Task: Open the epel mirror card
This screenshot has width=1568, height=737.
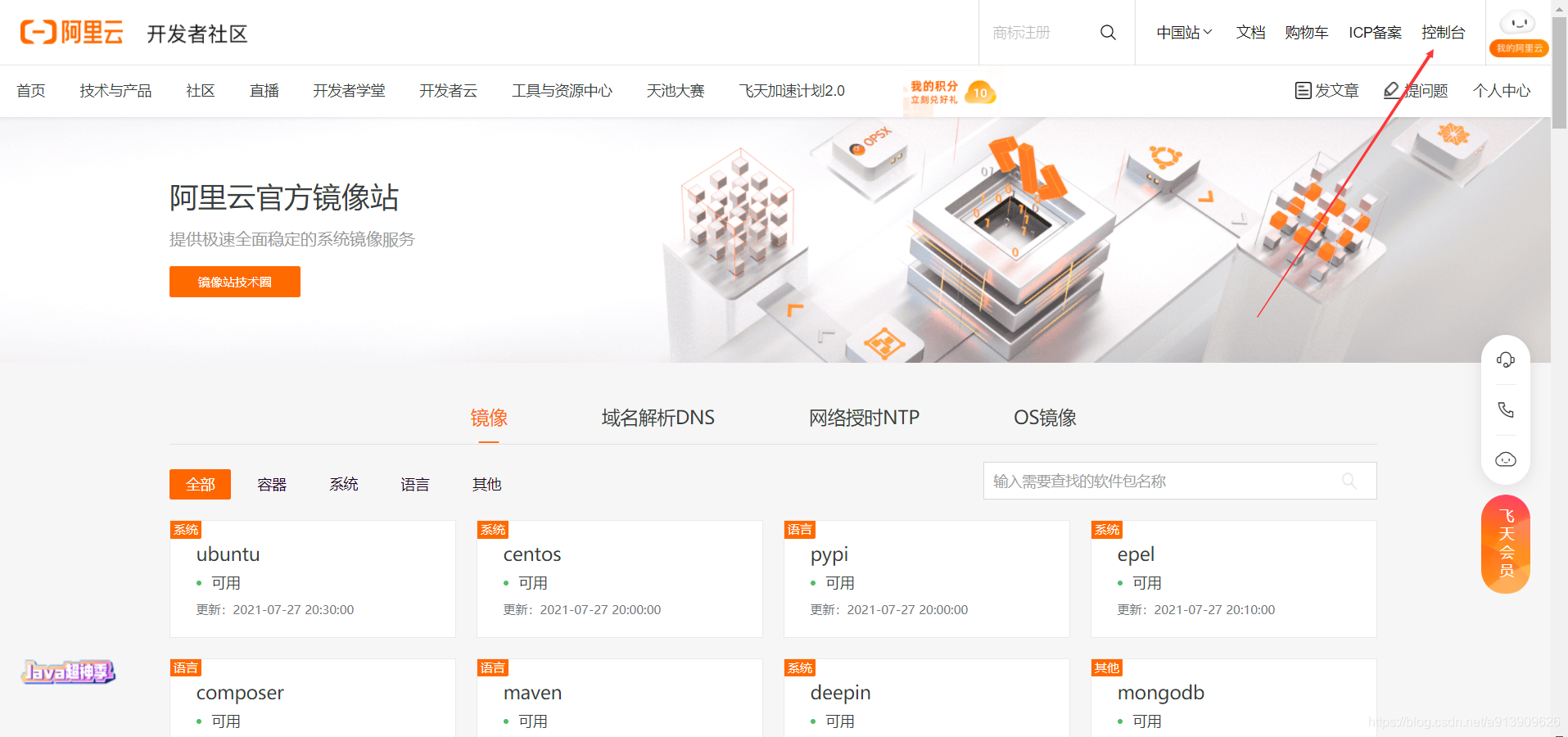Action: click(x=1234, y=579)
